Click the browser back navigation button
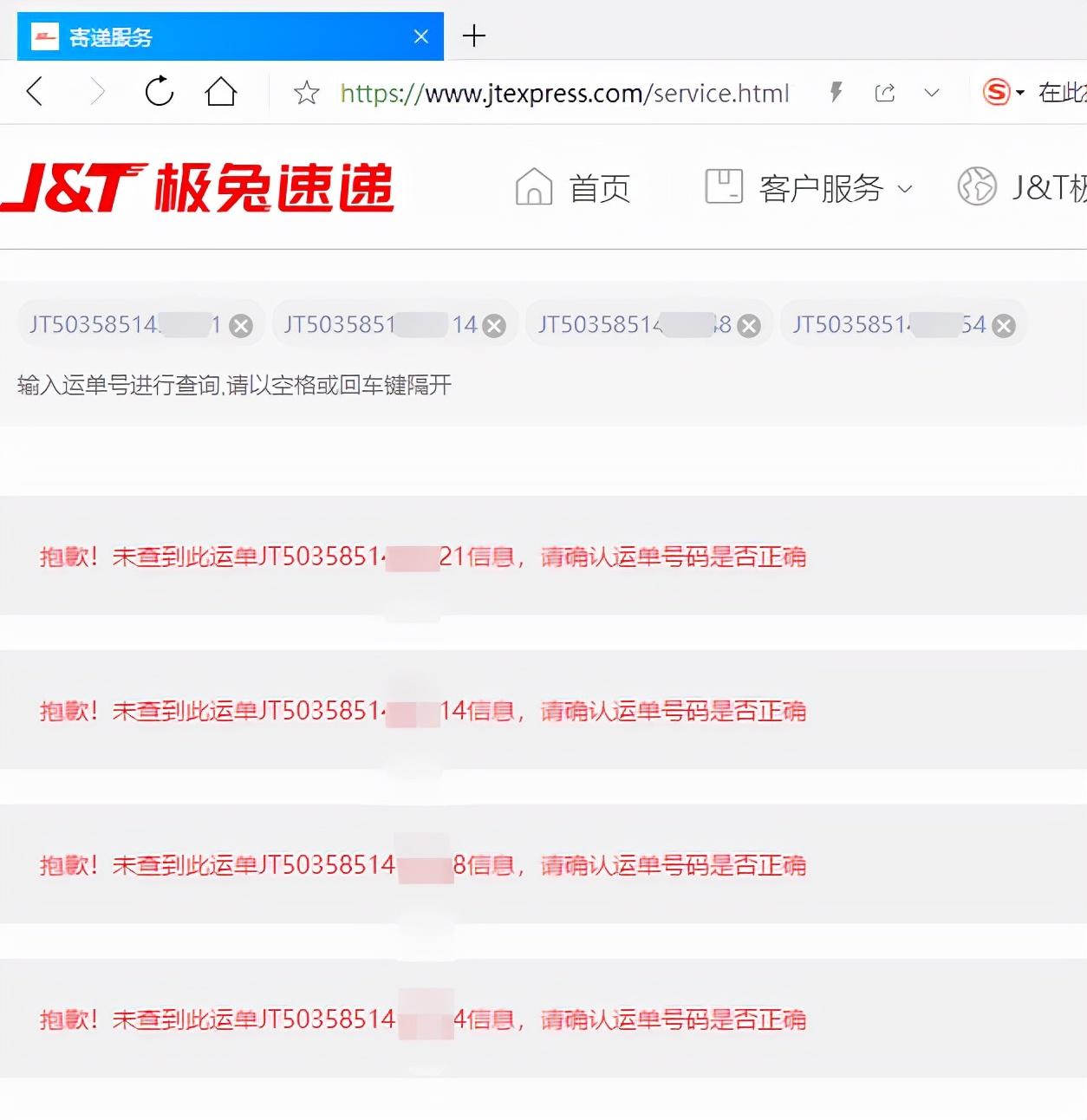Image resolution: width=1087 pixels, height=1120 pixels. pyautogui.click(x=34, y=90)
